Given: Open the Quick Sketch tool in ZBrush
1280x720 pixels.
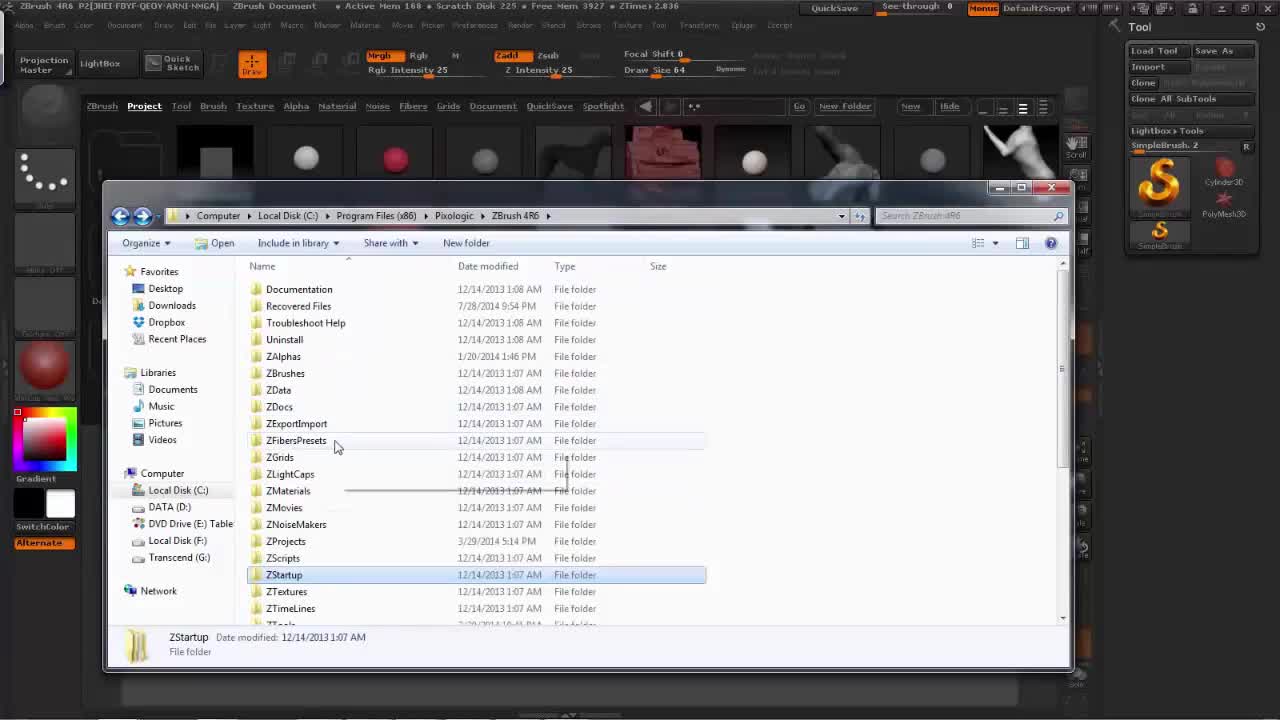Looking at the screenshot, I should click(172, 63).
